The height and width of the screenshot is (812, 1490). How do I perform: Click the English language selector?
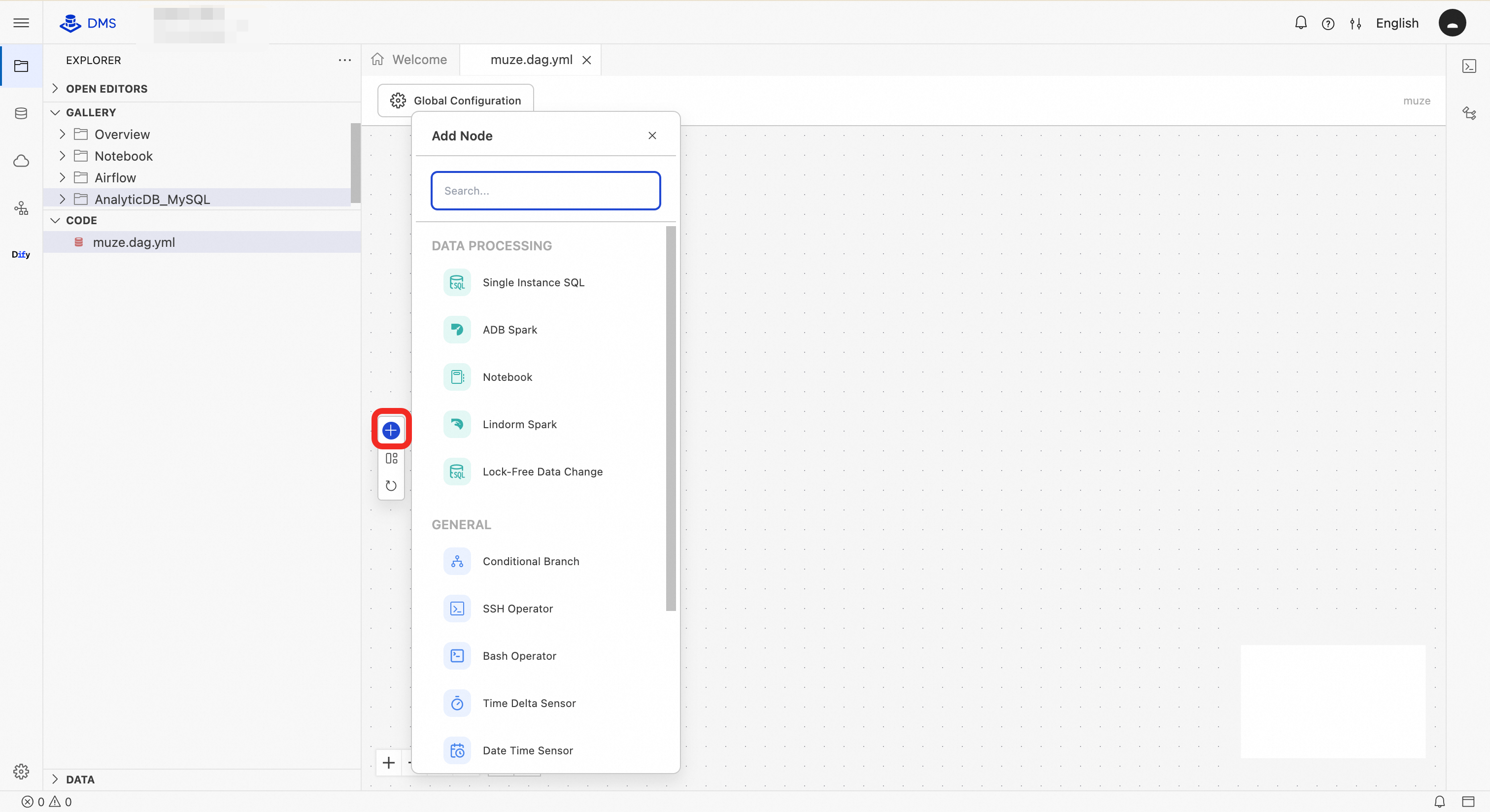pos(1397,23)
